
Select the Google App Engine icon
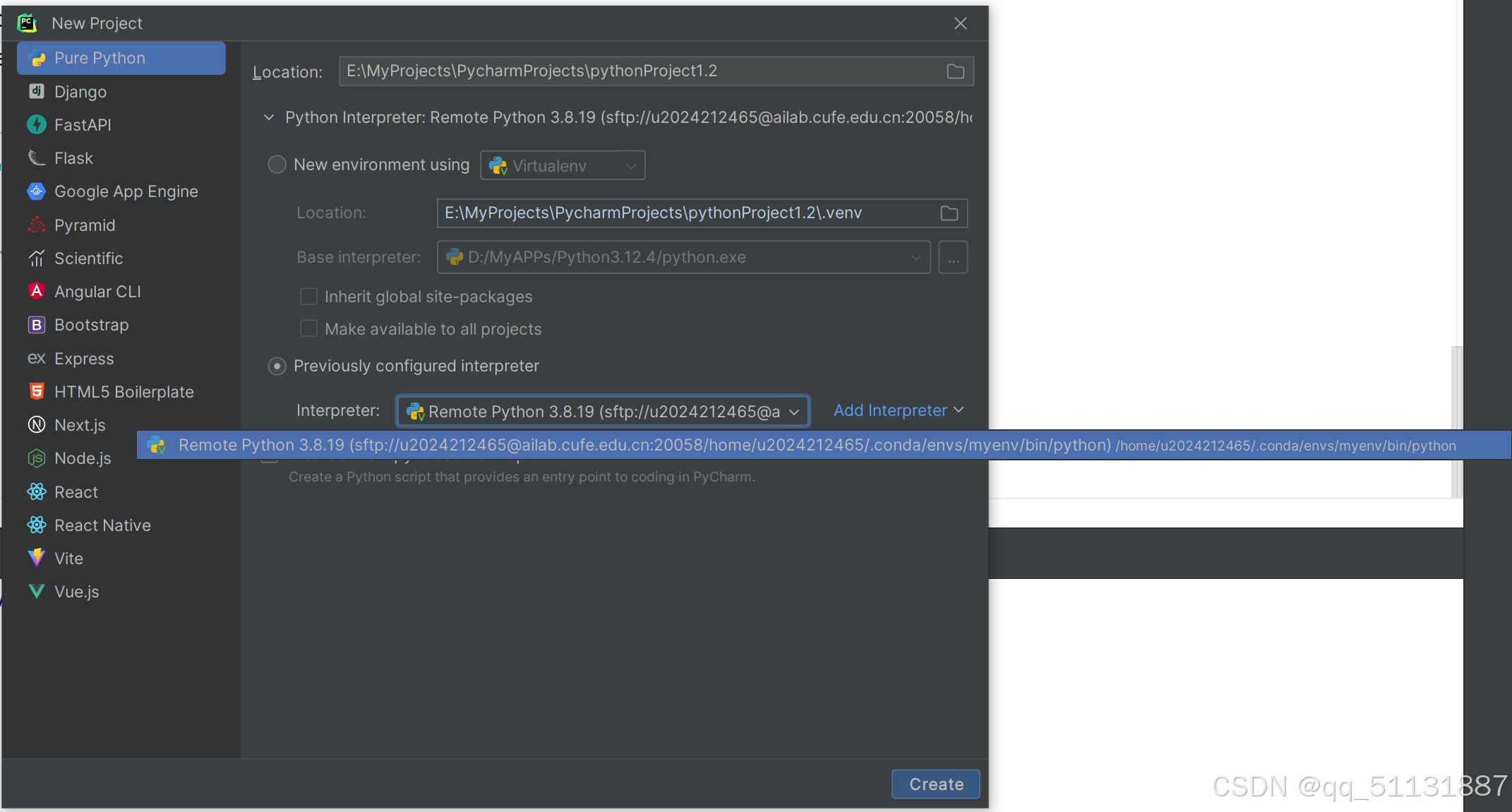(x=37, y=191)
